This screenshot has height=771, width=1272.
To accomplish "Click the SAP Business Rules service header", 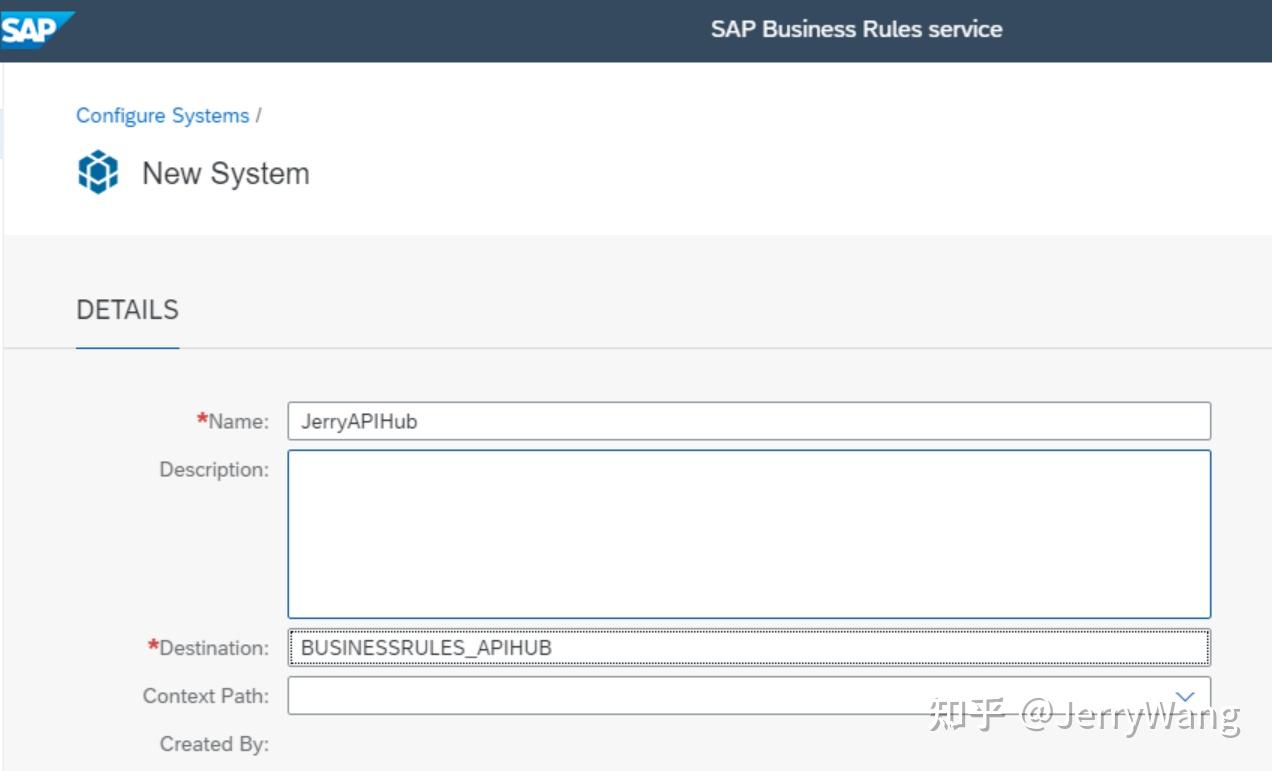I will [856, 29].
